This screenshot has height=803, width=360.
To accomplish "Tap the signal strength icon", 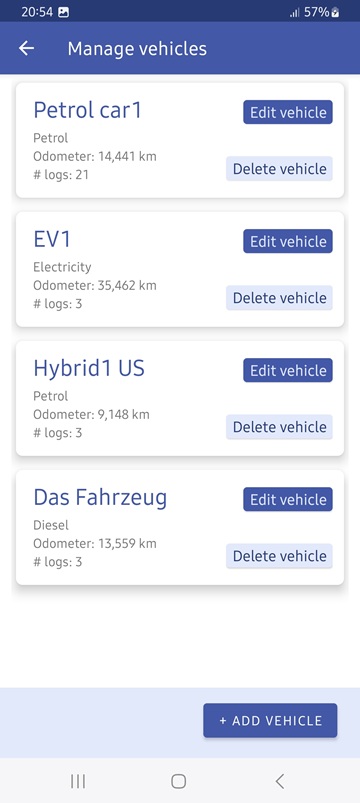I will [x=294, y=13].
